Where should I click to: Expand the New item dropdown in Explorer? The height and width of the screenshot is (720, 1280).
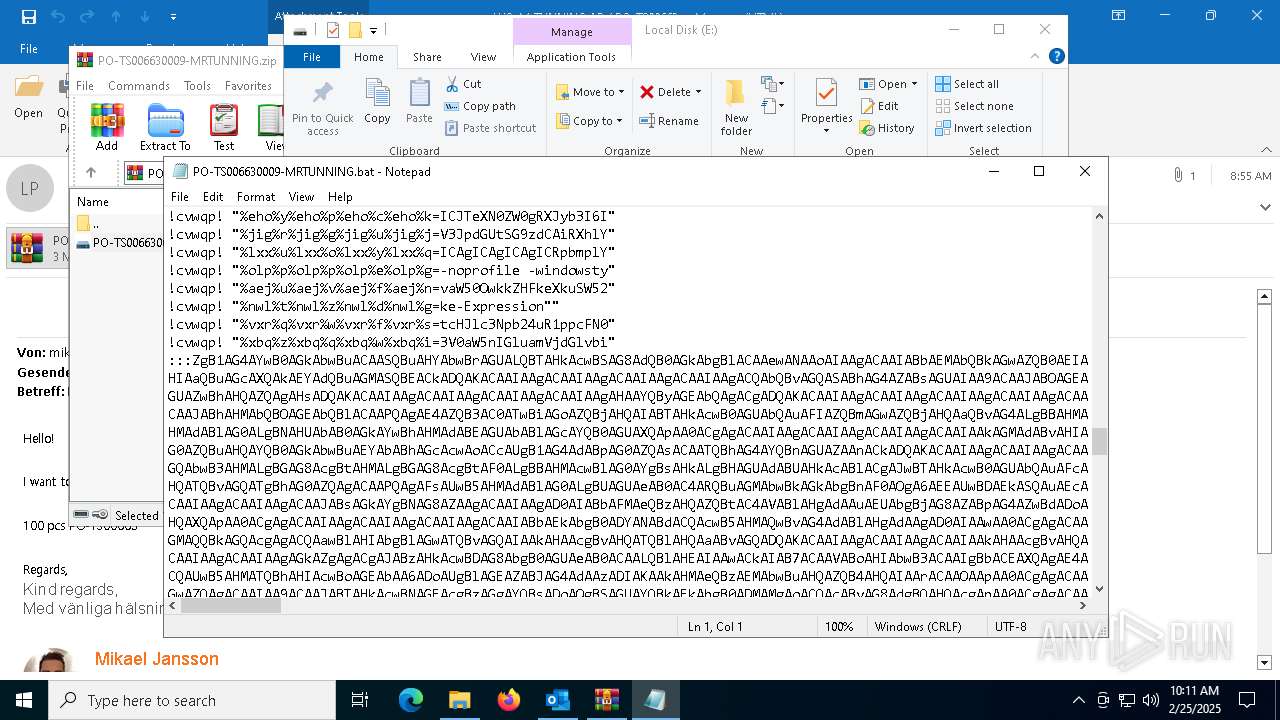pyautogui.click(x=773, y=84)
